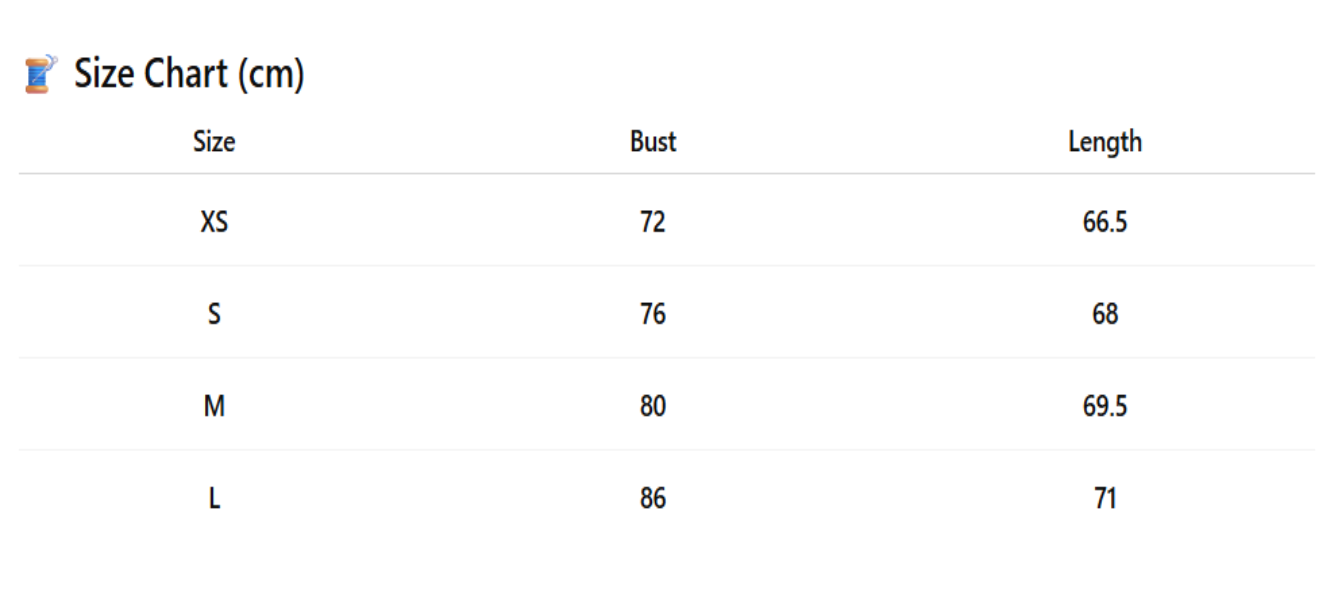Click the M size cell
Screen dimensions: 1334x602
coord(214,406)
